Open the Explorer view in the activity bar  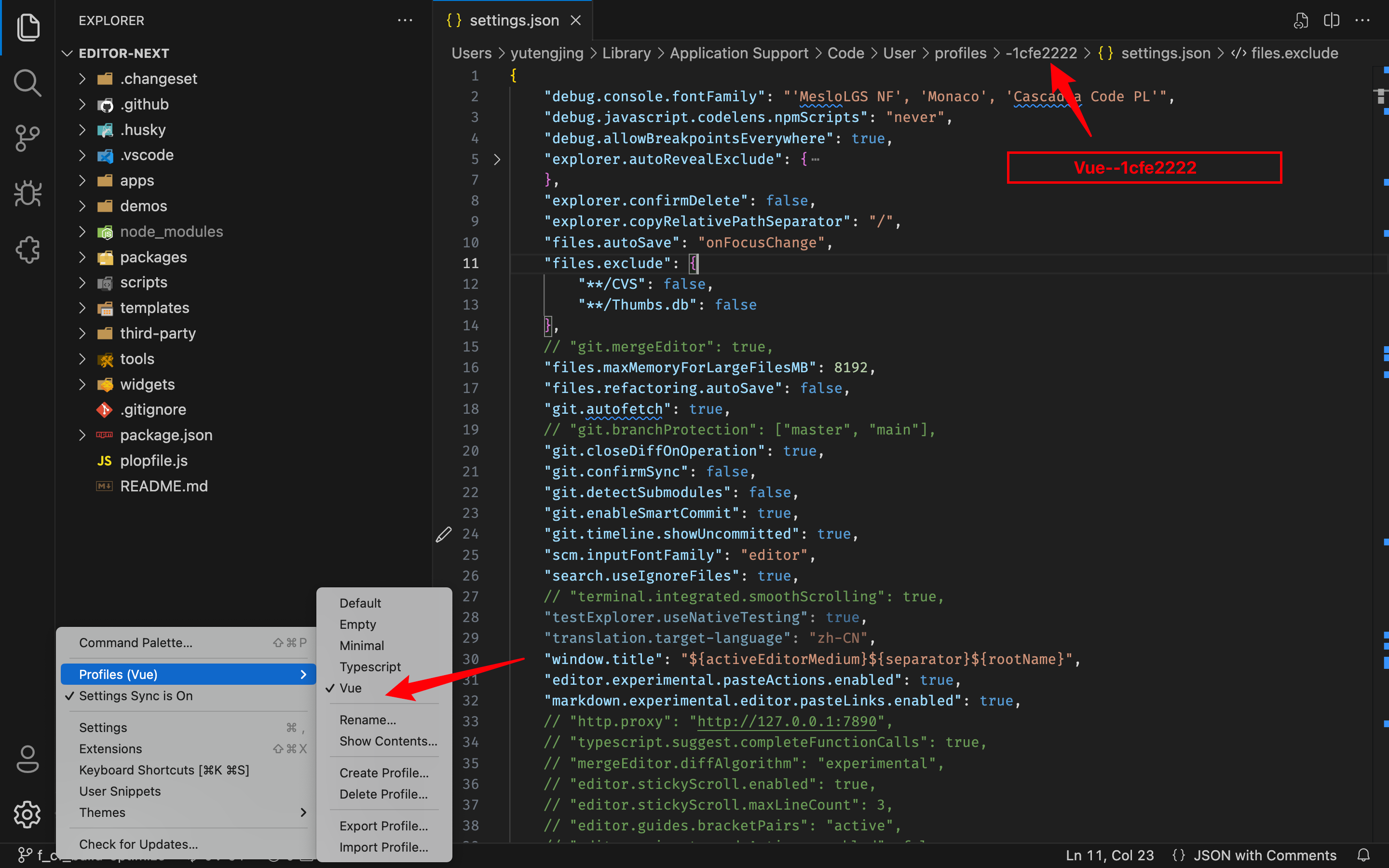click(x=27, y=27)
